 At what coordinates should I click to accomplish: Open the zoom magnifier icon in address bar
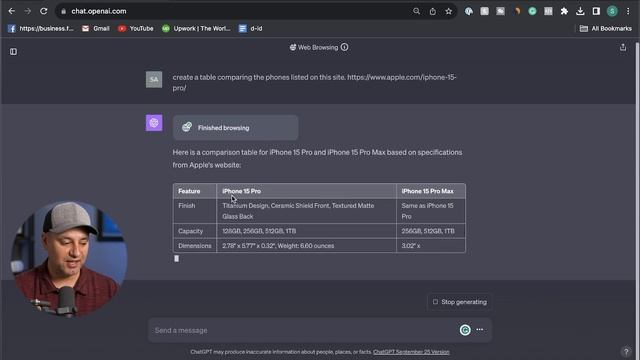coord(416,11)
